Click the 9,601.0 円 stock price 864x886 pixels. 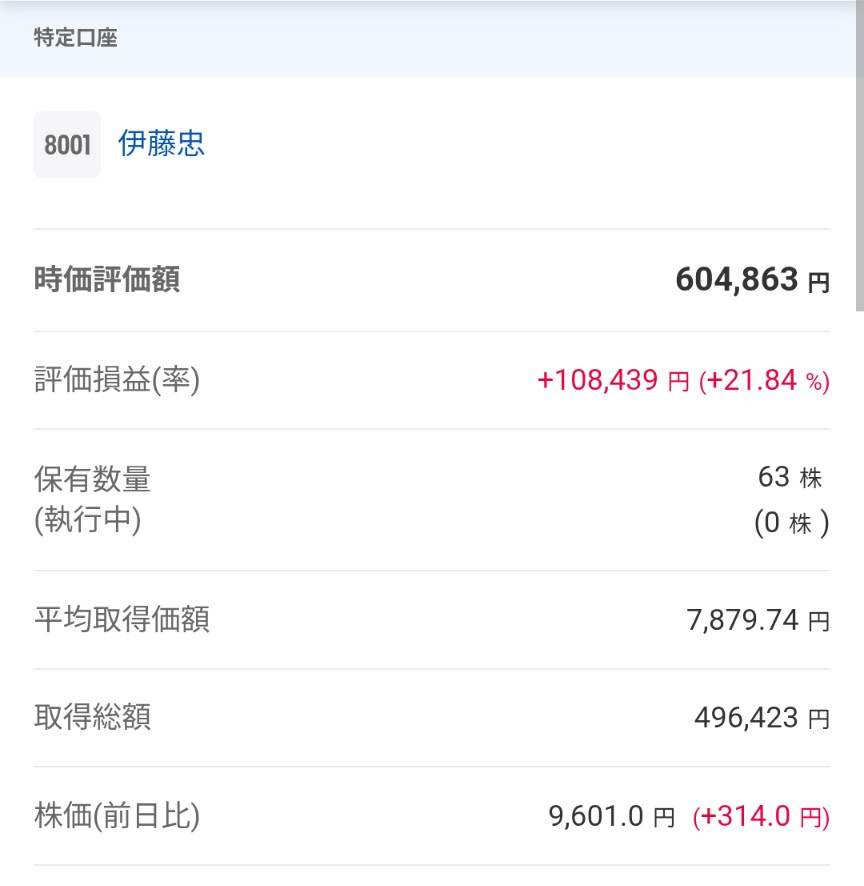[x=612, y=817]
